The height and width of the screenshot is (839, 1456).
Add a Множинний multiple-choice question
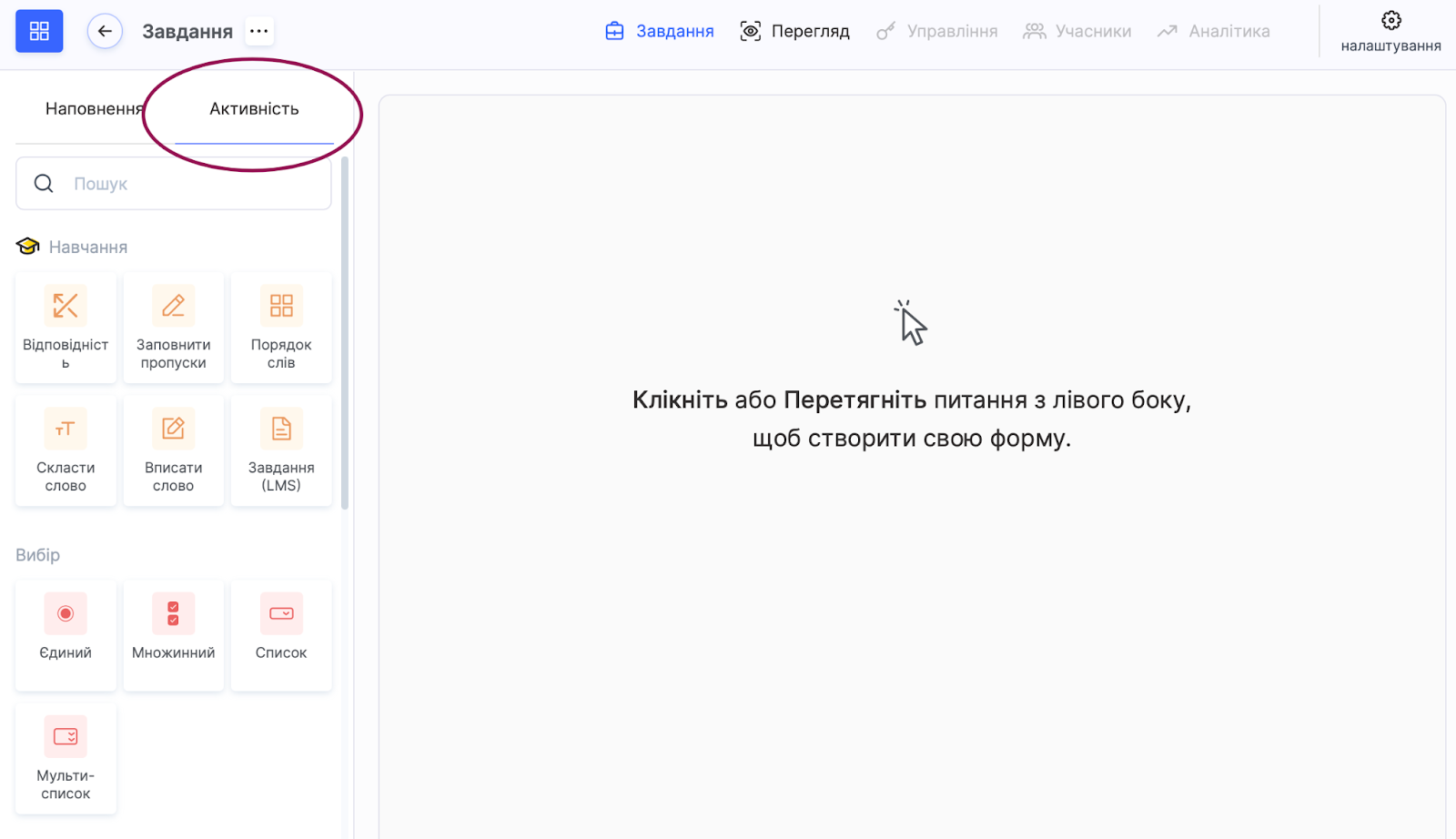click(174, 634)
